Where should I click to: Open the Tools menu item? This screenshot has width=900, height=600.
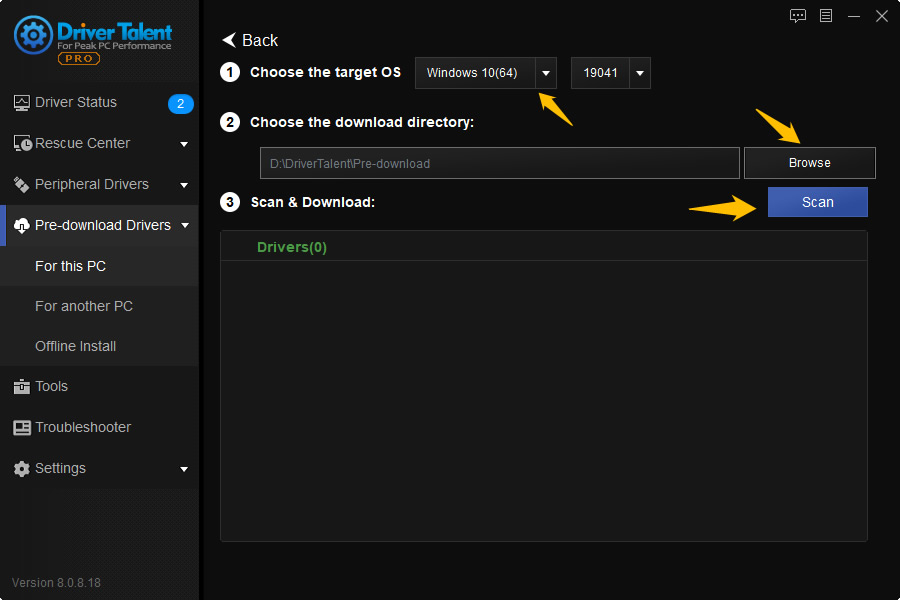pos(99,386)
